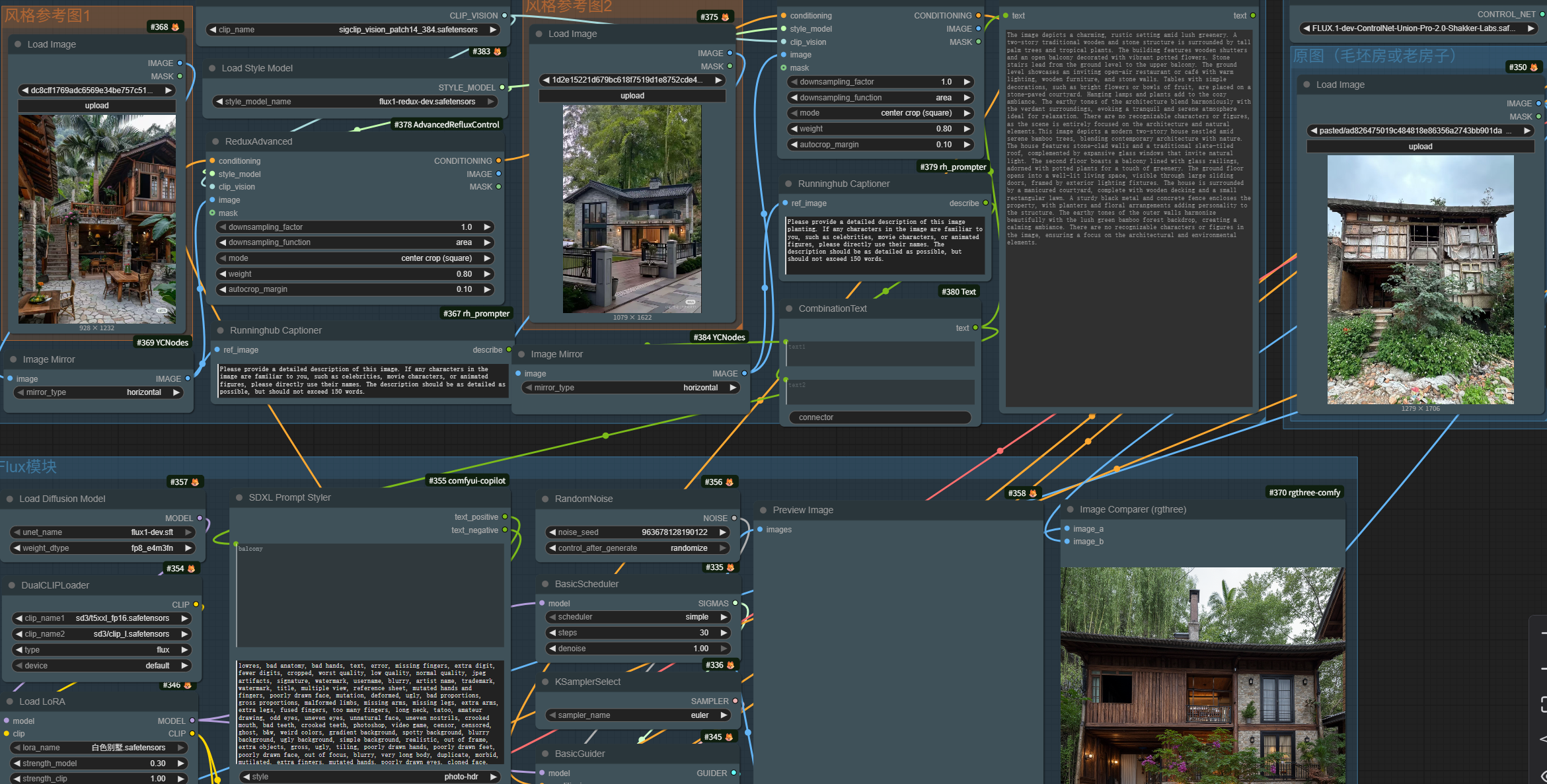The height and width of the screenshot is (784, 1547).
Task: Toggle collapse on the Preview Image node
Action: tap(763, 510)
